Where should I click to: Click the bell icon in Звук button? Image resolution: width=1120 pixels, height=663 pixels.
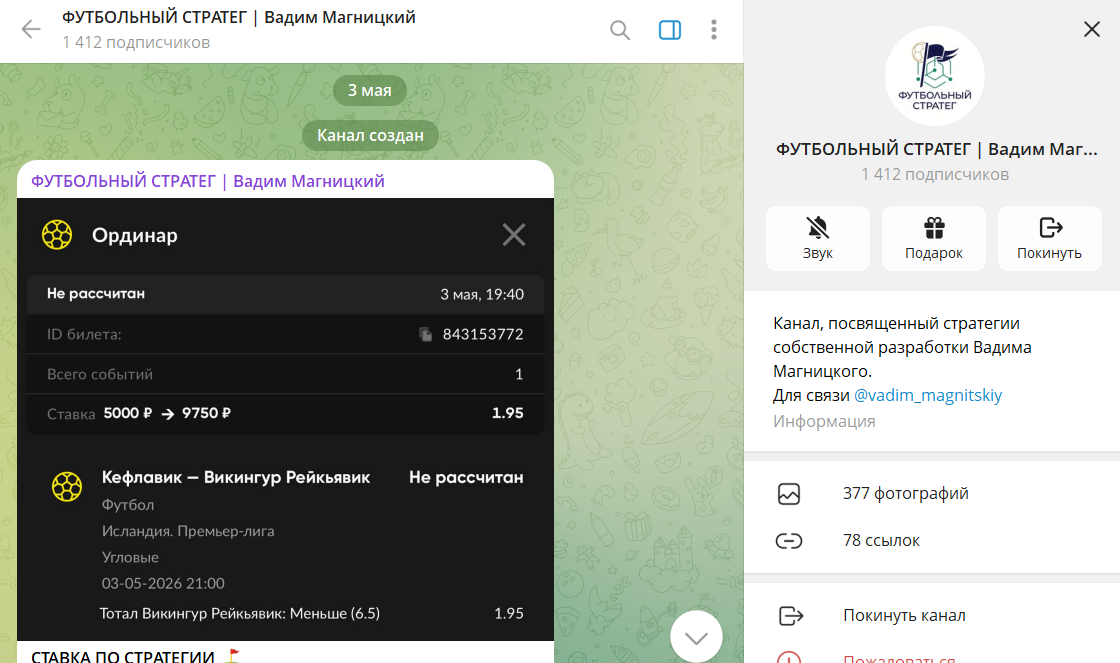[818, 227]
